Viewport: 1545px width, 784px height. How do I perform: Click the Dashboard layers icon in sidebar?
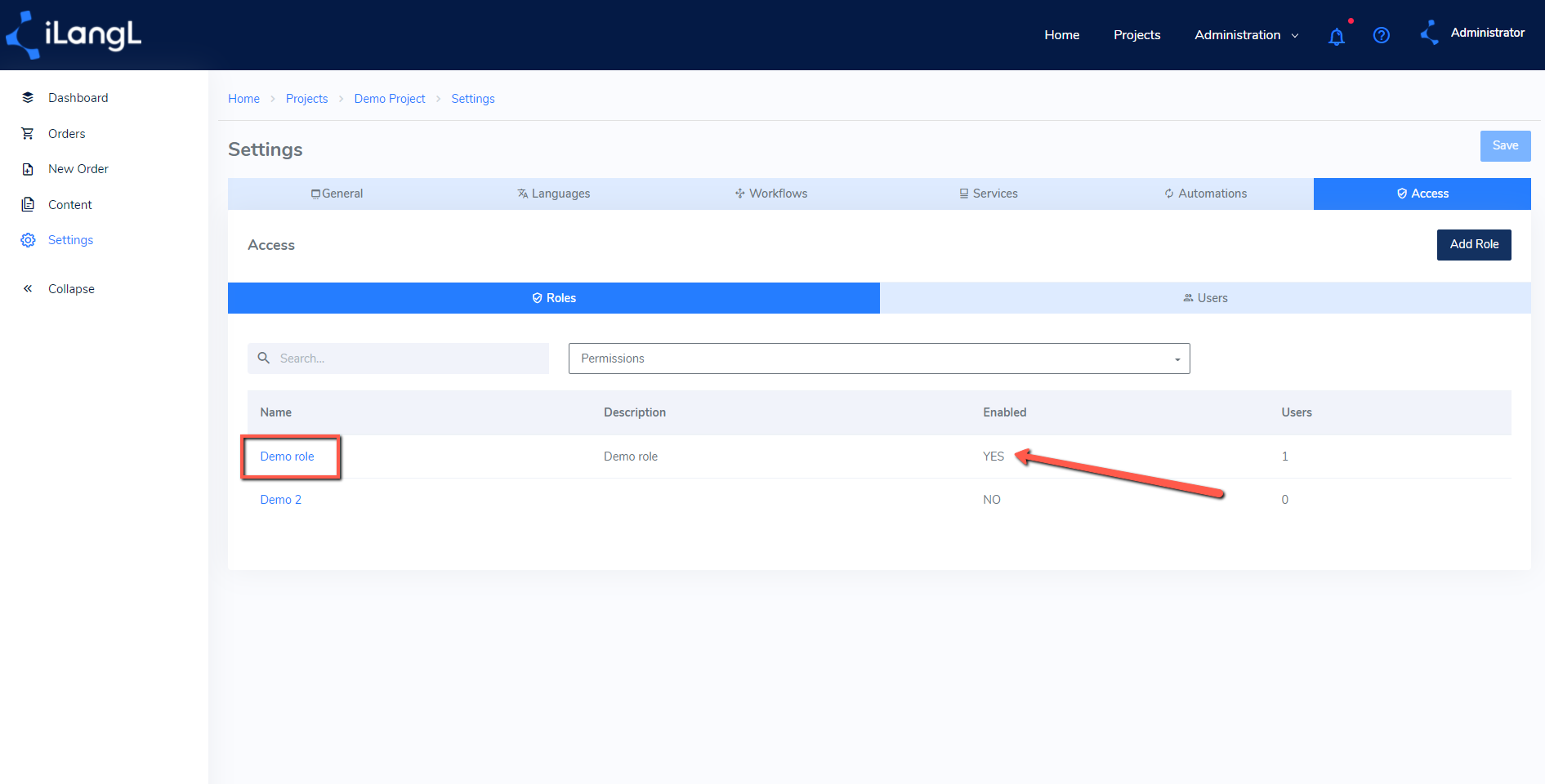point(28,97)
